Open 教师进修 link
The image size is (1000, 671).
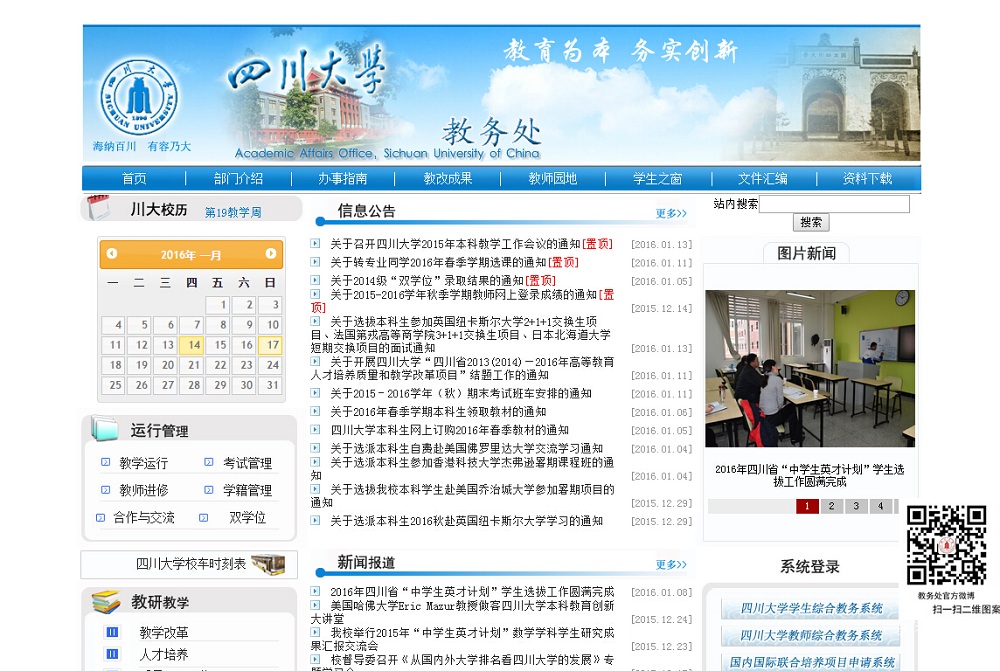[143, 490]
